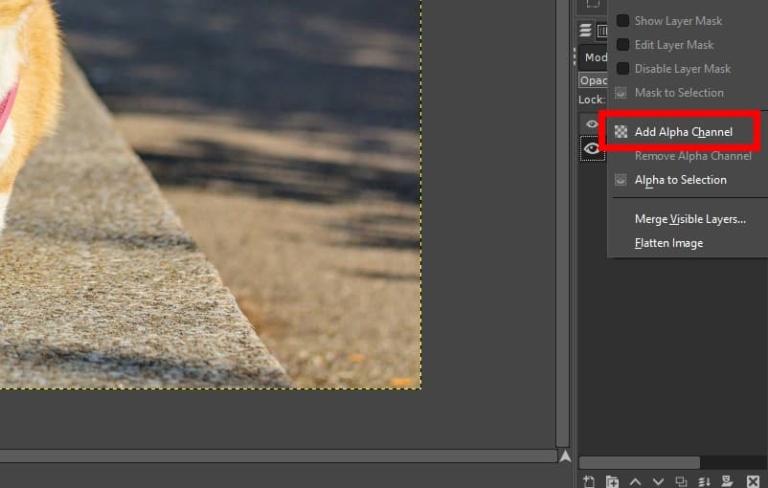Toggle the Disable Layer Mask checkbox
The width and height of the screenshot is (768, 488).
pyautogui.click(x=623, y=69)
